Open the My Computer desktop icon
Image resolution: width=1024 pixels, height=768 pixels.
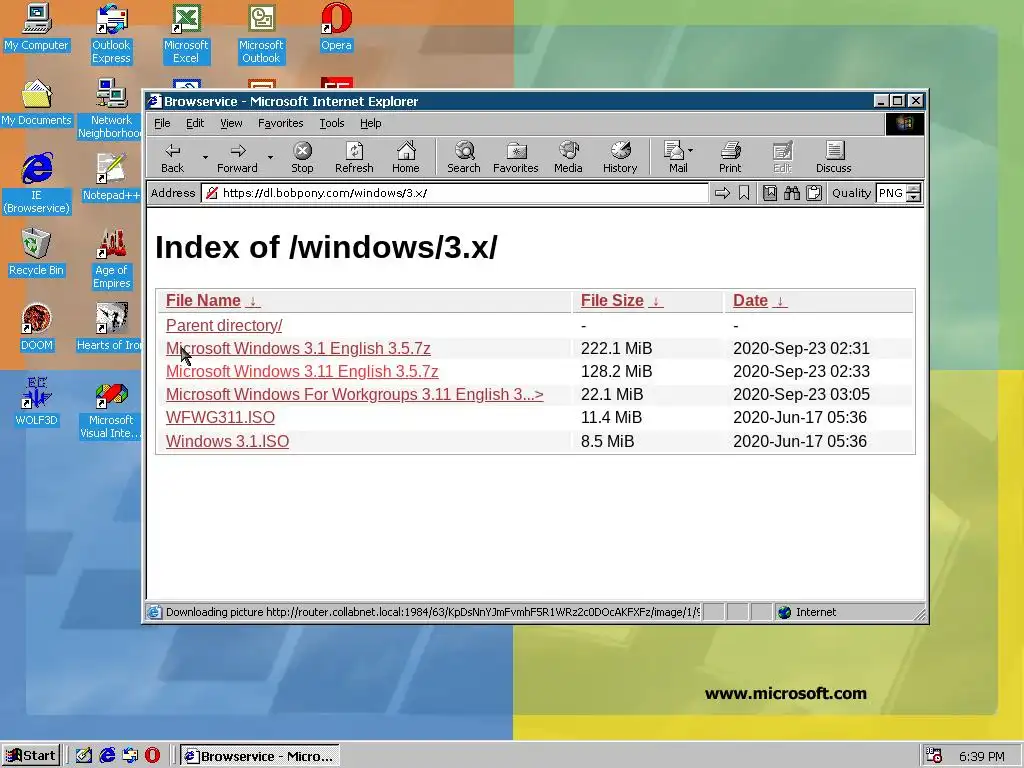pos(37,27)
